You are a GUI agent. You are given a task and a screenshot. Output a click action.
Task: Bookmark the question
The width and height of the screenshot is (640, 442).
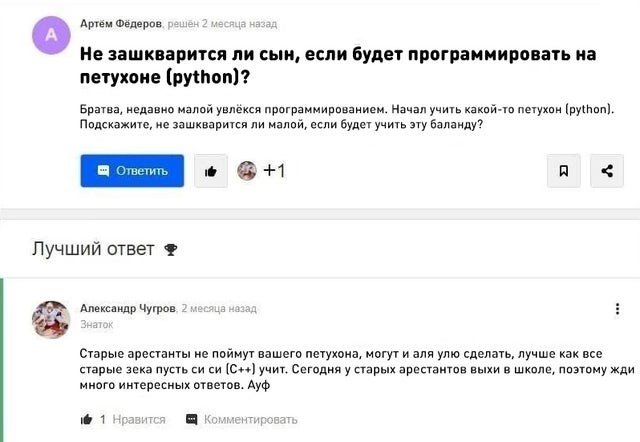(563, 171)
